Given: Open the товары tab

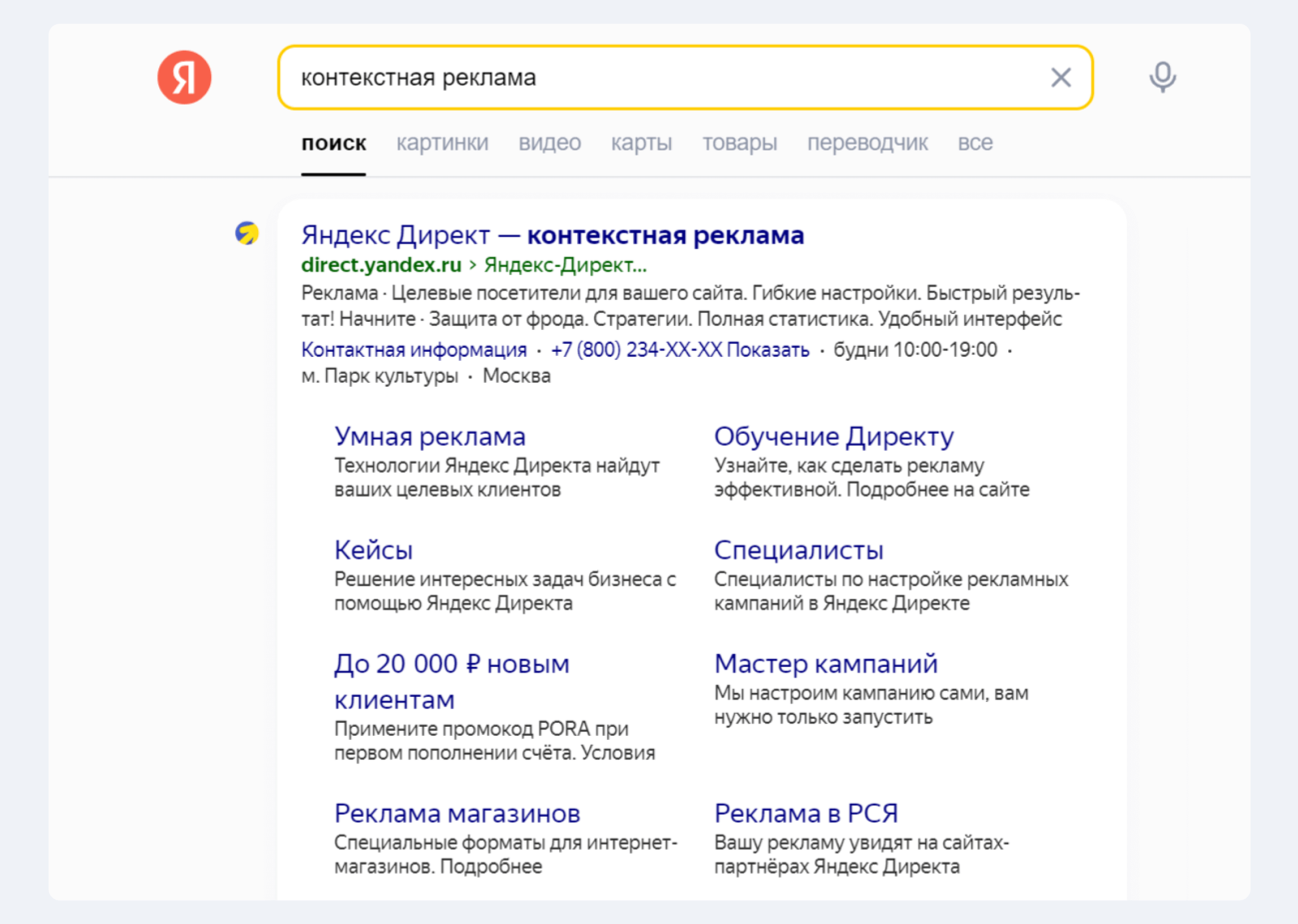Looking at the screenshot, I should click(x=739, y=143).
